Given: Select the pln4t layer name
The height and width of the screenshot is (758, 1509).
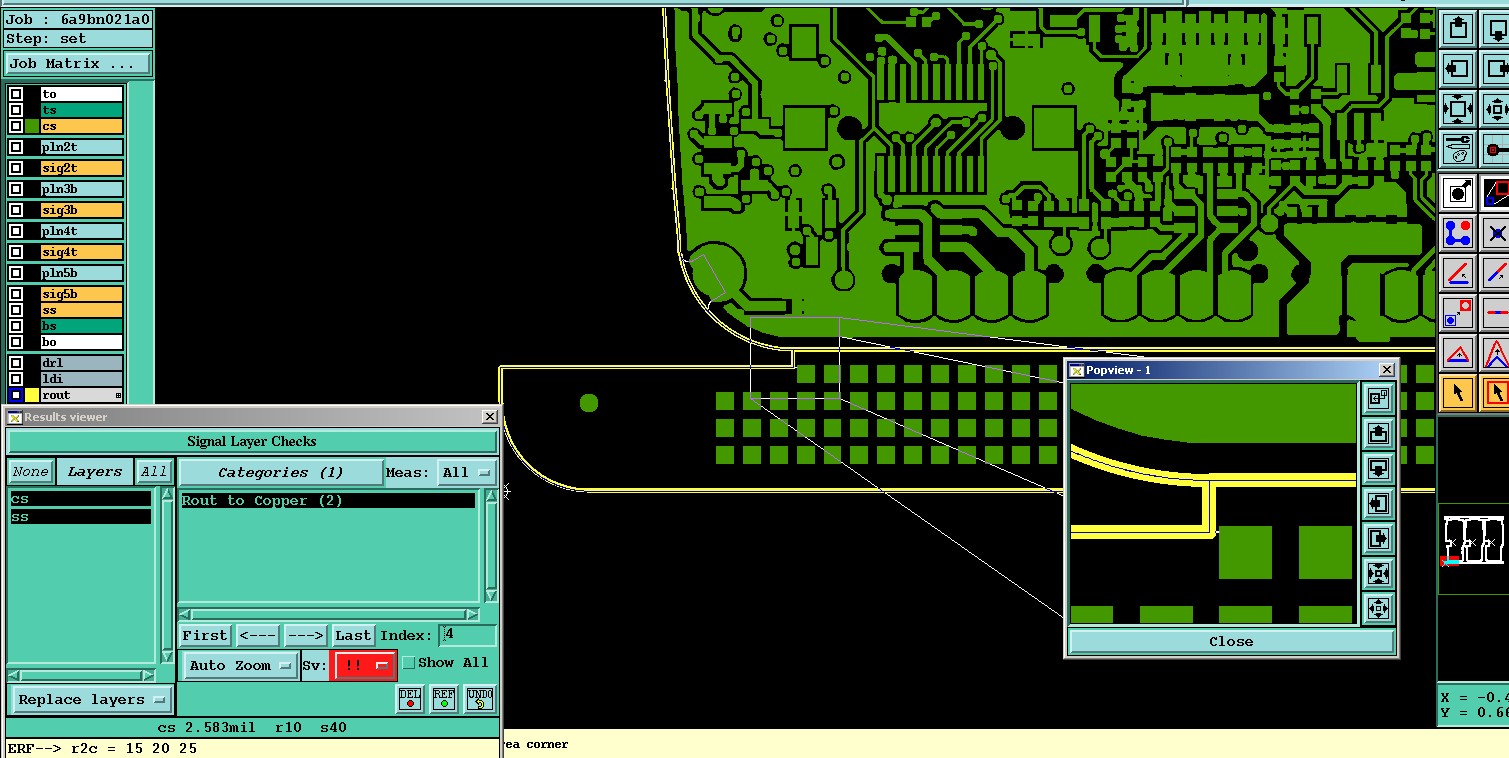Looking at the screenshot, I should [82, 231].
